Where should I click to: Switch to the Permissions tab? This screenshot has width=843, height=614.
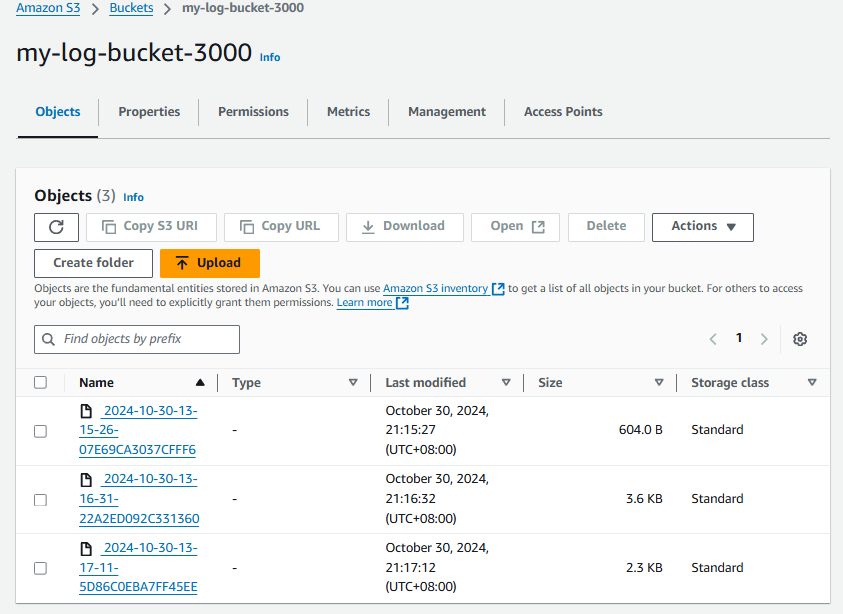(x=253, y=111)
